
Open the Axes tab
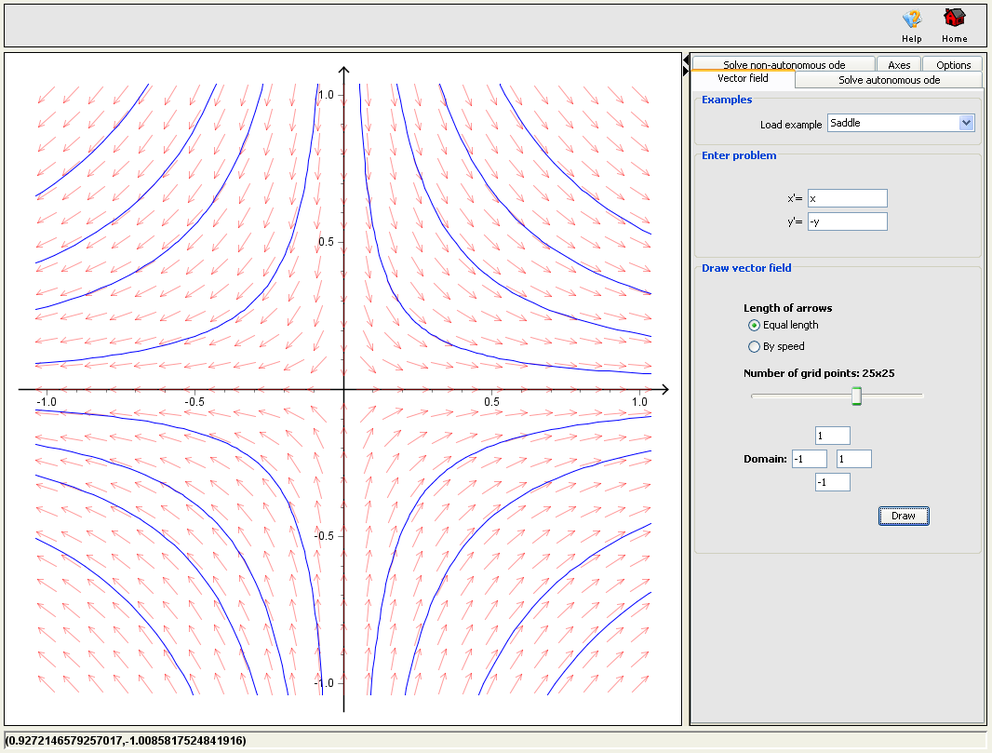tap(899, 63)
